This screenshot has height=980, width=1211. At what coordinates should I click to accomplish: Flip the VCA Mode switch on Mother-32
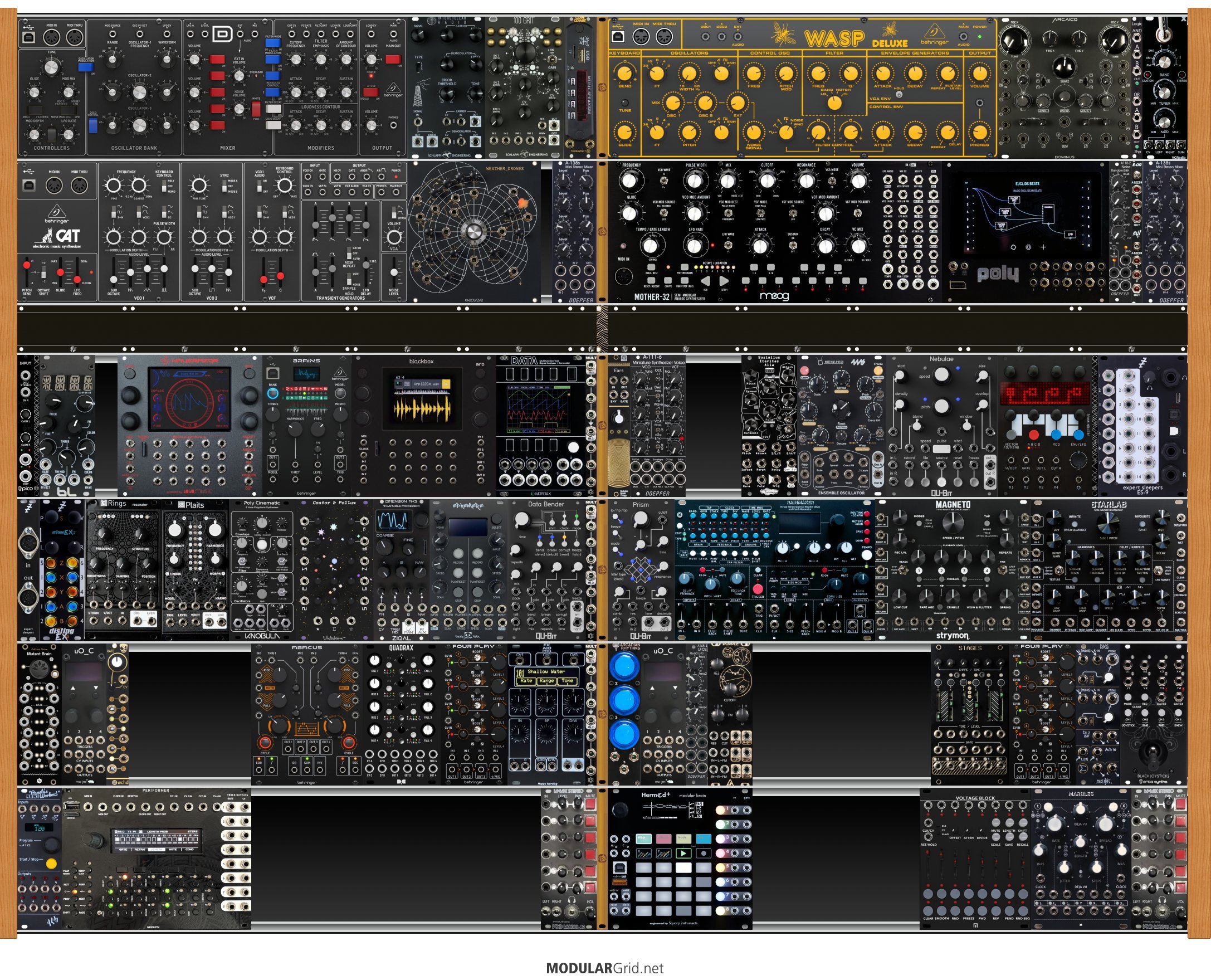pyautogui.click(x=832, y=181)
